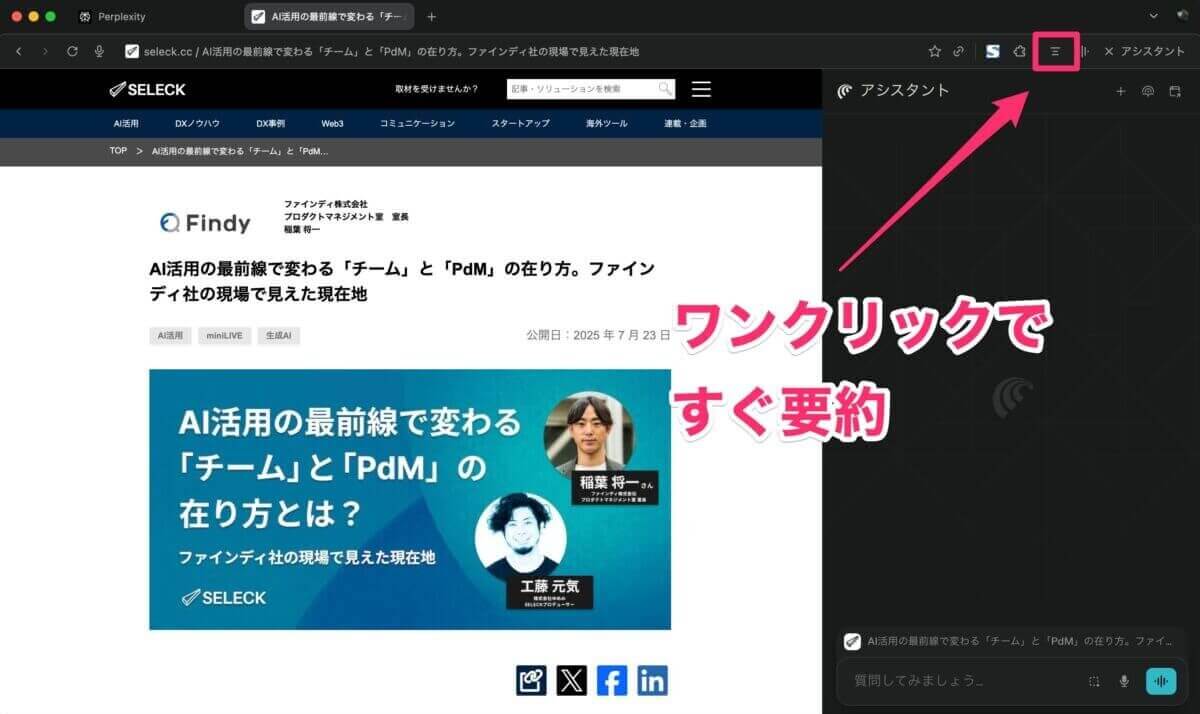The image size is (1200, 714).
Task: Click the TOP breadcrumb link
Action: (118, 151)
